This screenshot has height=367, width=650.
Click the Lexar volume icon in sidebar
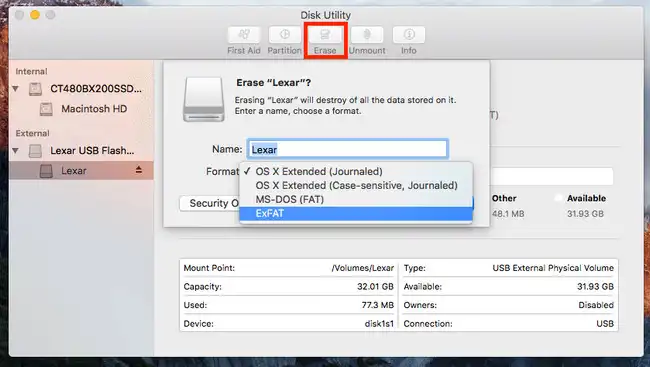(46, 171)
